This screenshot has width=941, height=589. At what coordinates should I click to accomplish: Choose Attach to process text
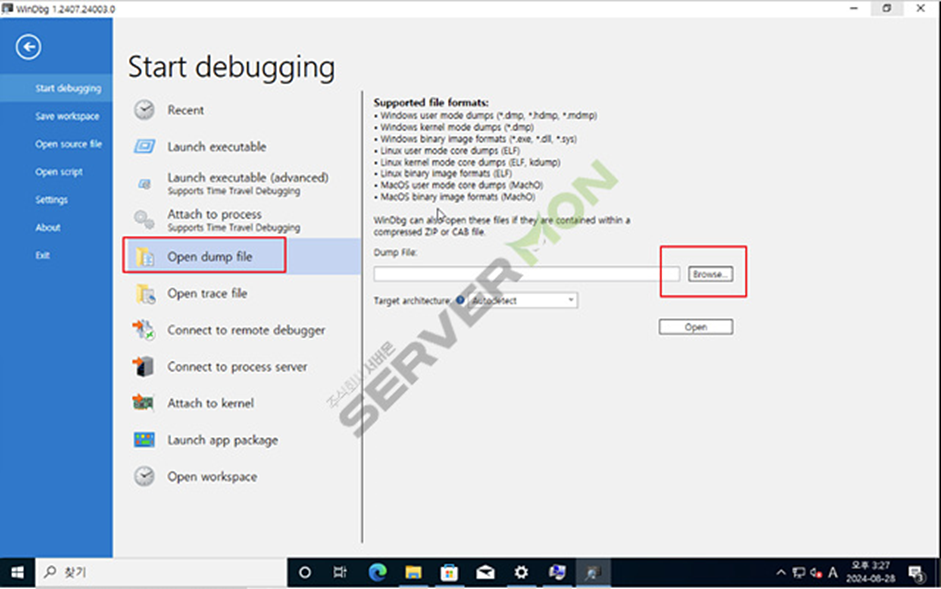(214, 214)
